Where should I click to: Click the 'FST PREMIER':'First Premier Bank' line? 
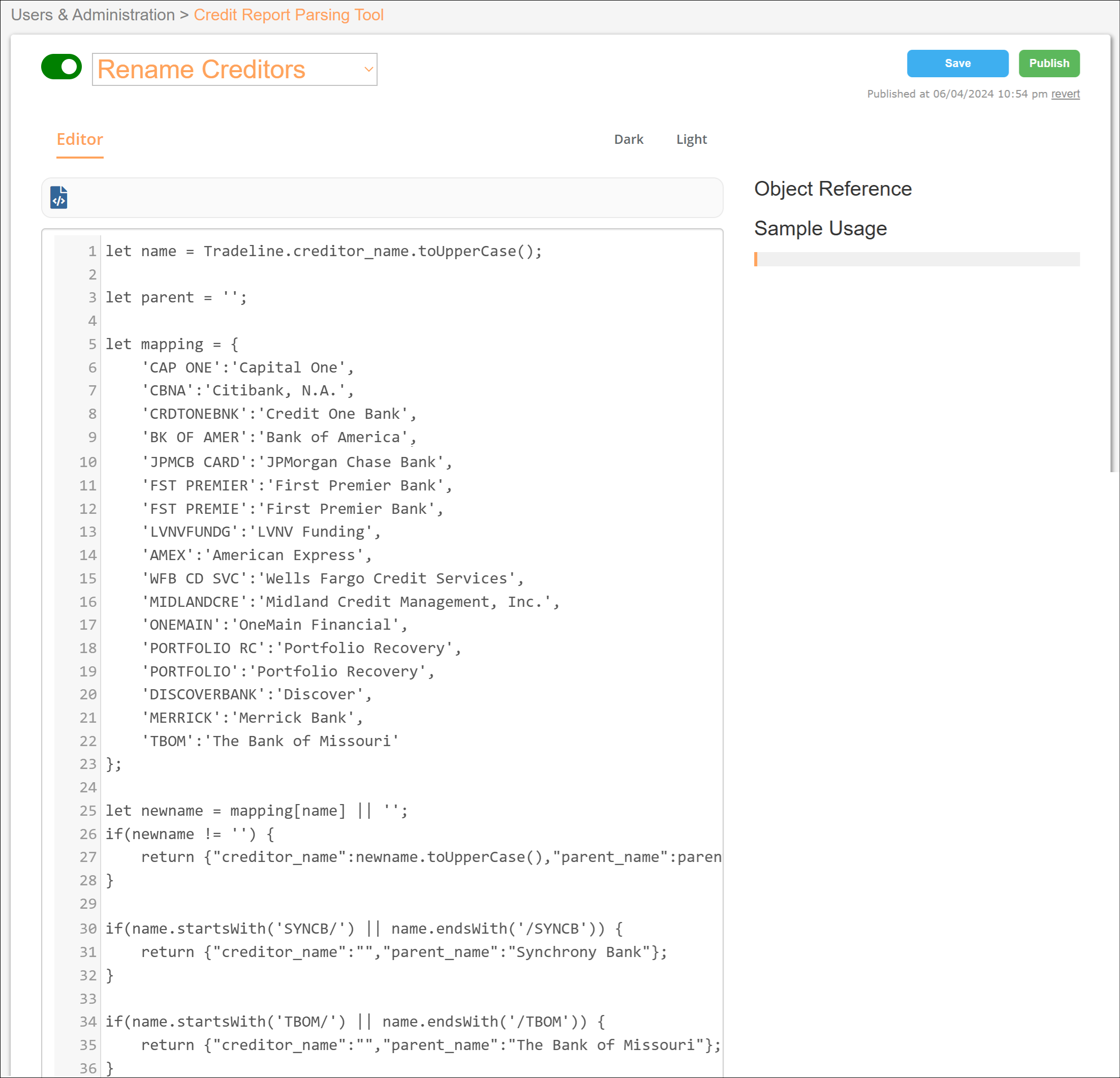point(297,486)
